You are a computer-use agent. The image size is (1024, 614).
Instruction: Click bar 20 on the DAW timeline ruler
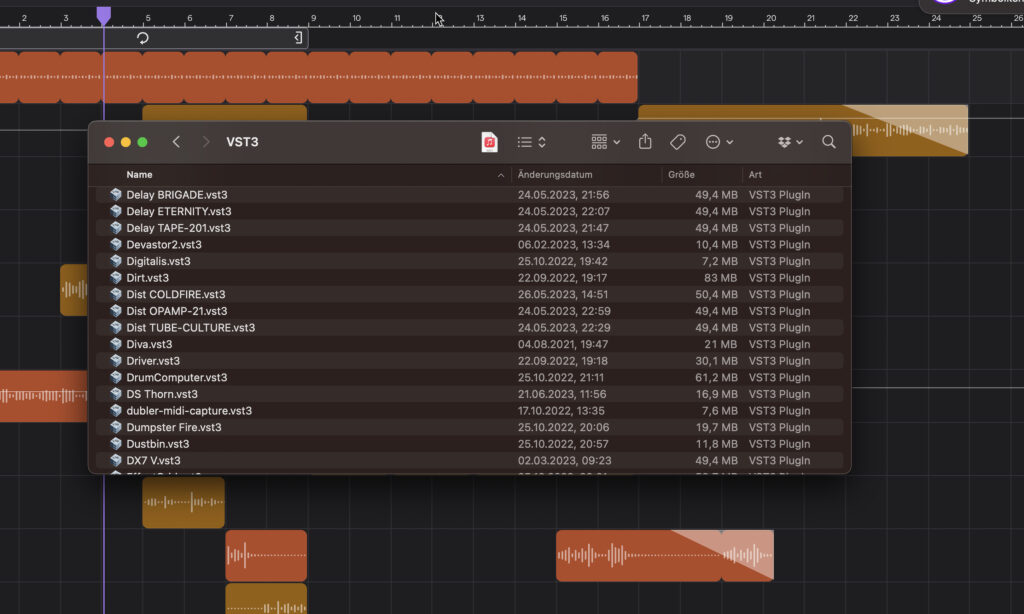point(771,18)
